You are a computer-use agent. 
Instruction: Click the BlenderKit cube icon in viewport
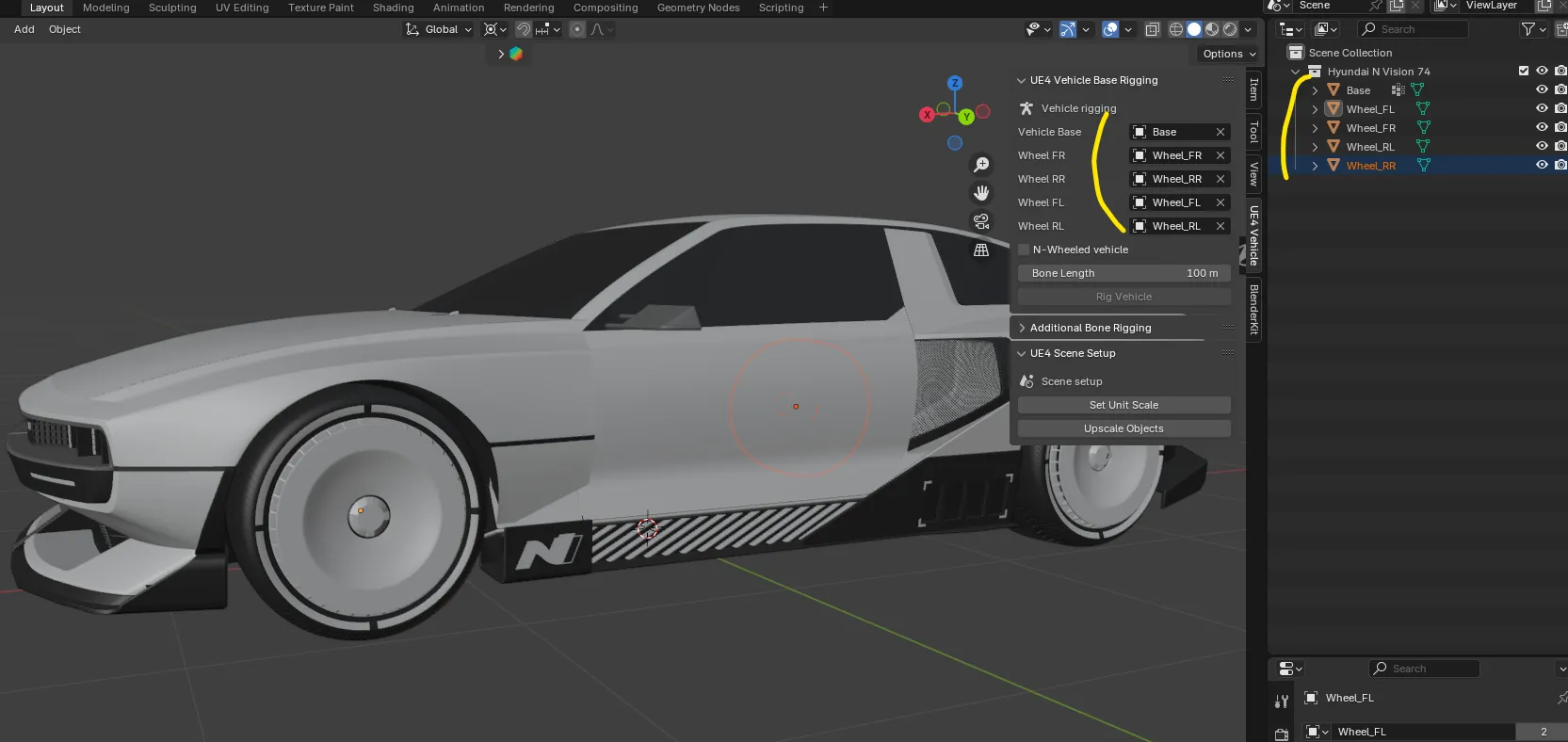(x=516, y=54)
